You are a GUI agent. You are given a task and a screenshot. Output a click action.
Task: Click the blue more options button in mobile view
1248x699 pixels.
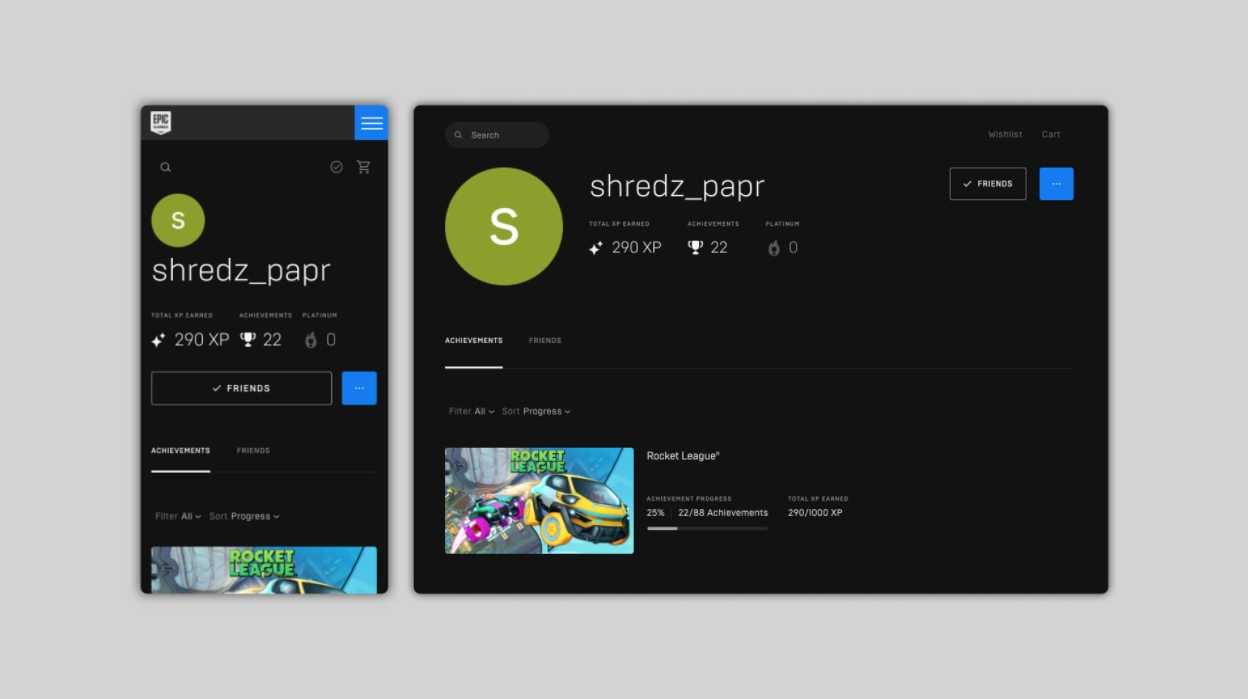pos(359,388)
